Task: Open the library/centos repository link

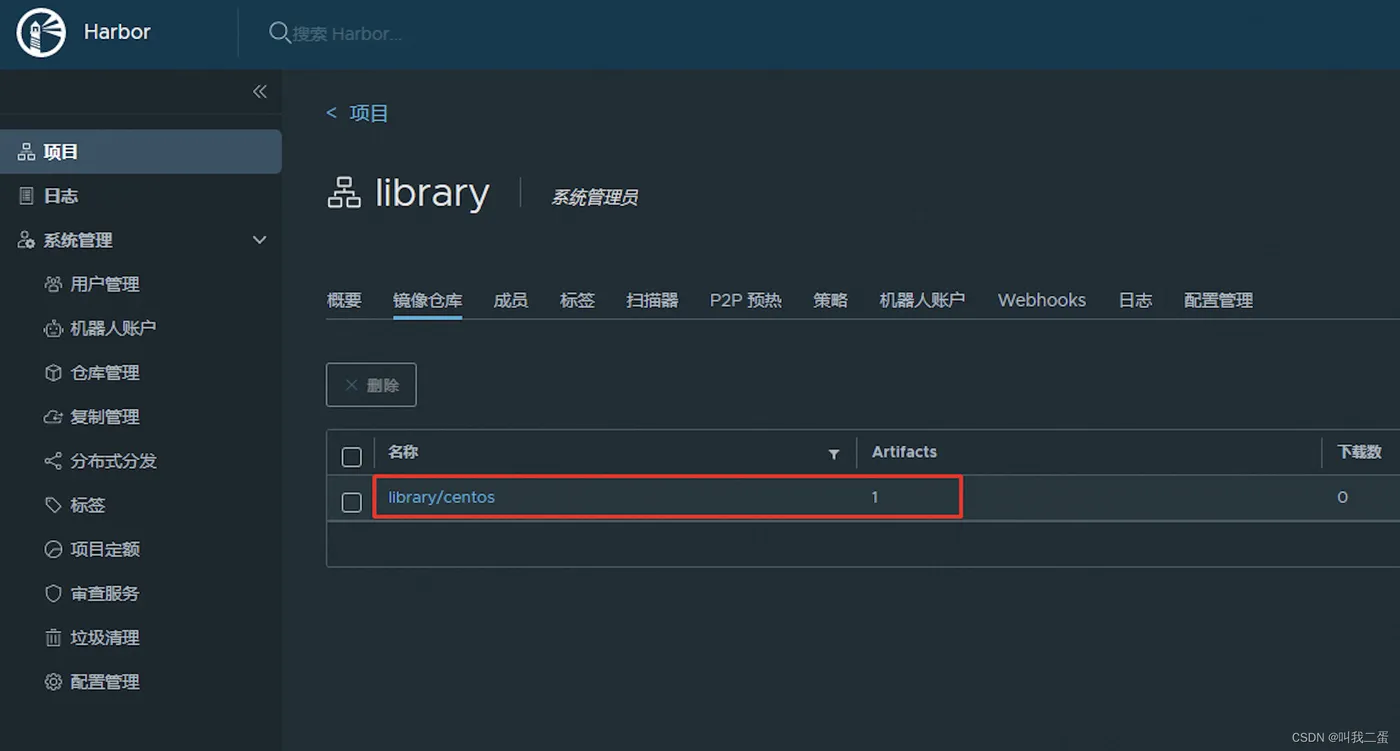Action: point(442,497)
